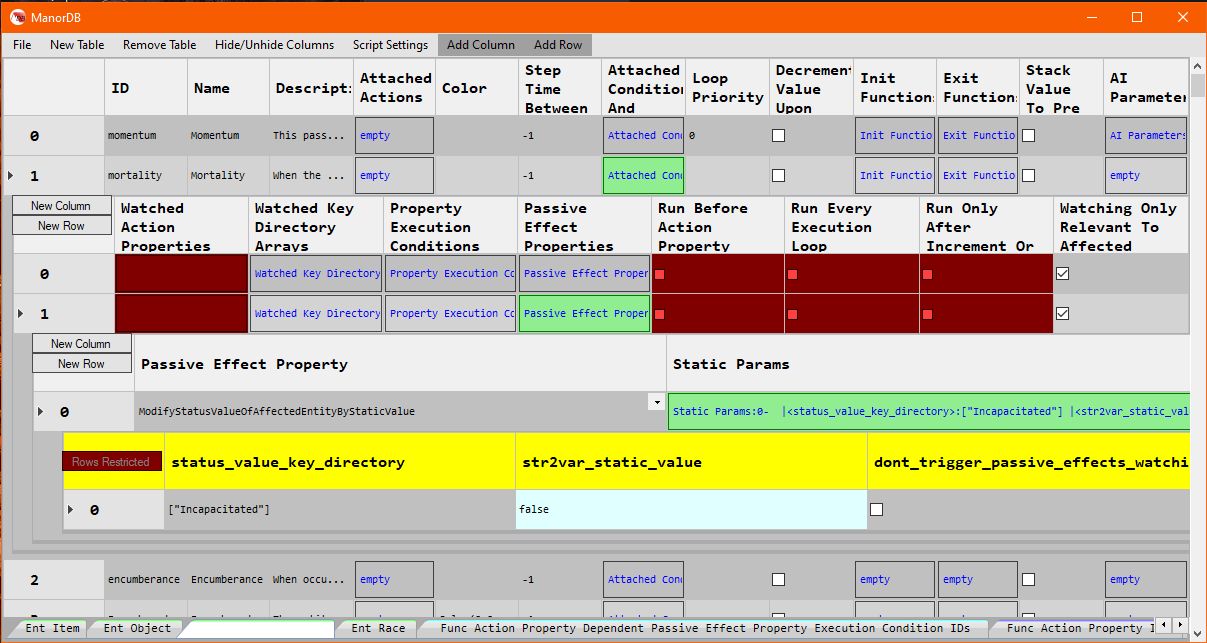This screenshot has height=643, width=1207.
Task: Toggle Run Every Execution Loop box in sub-row 1
Action: (x=793, y=314)
